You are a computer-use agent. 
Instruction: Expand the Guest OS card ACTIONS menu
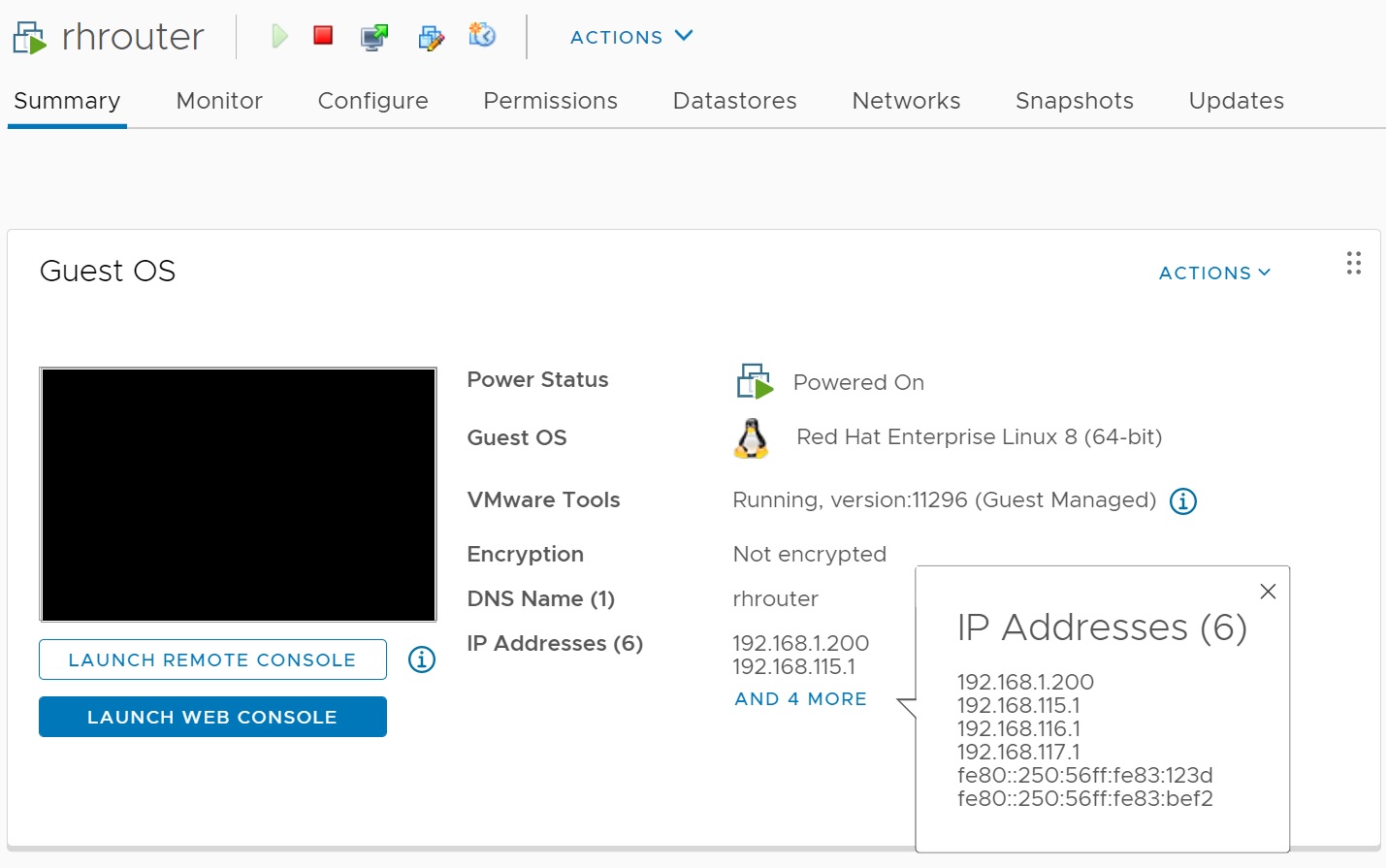point(1213,273)
